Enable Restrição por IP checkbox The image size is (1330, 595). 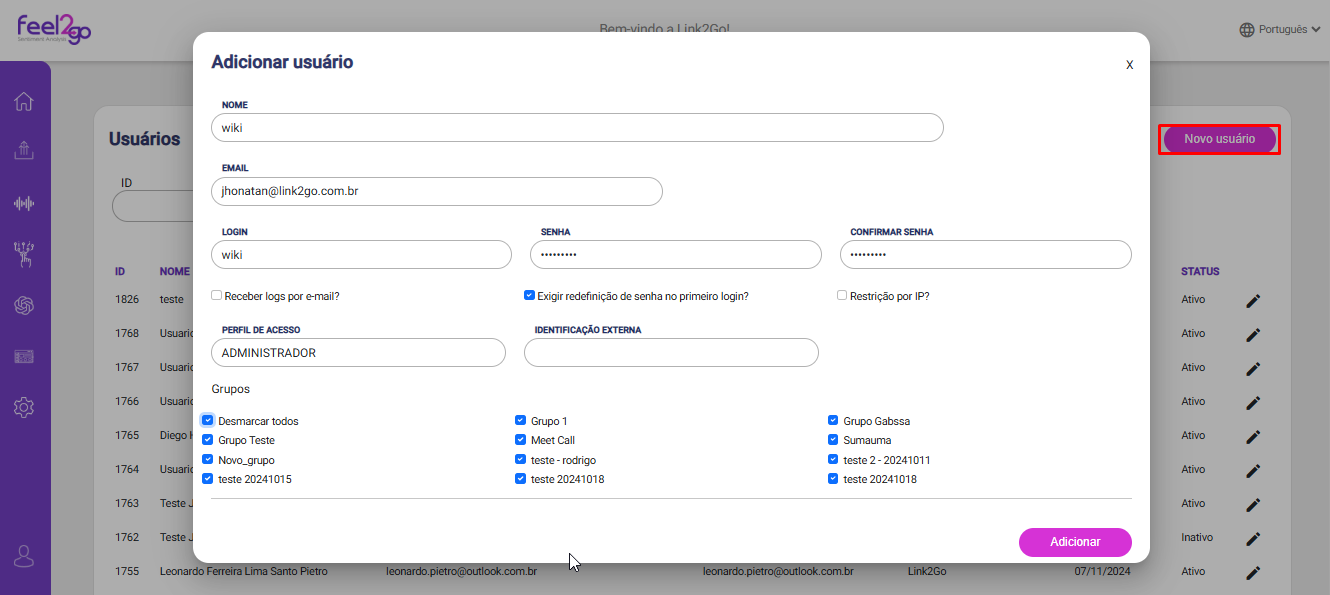click(x=842, y=295)
